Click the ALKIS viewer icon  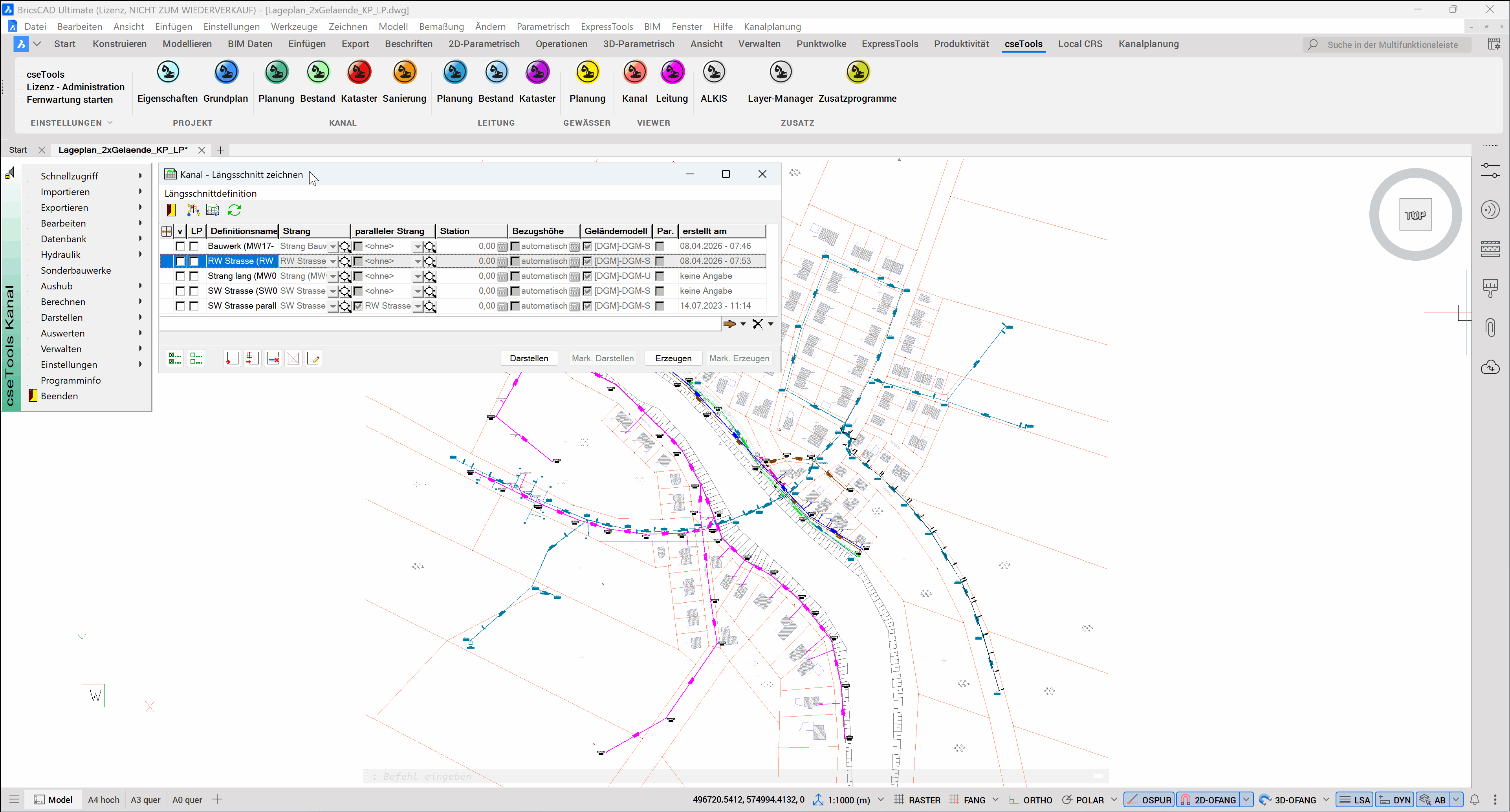713,73
